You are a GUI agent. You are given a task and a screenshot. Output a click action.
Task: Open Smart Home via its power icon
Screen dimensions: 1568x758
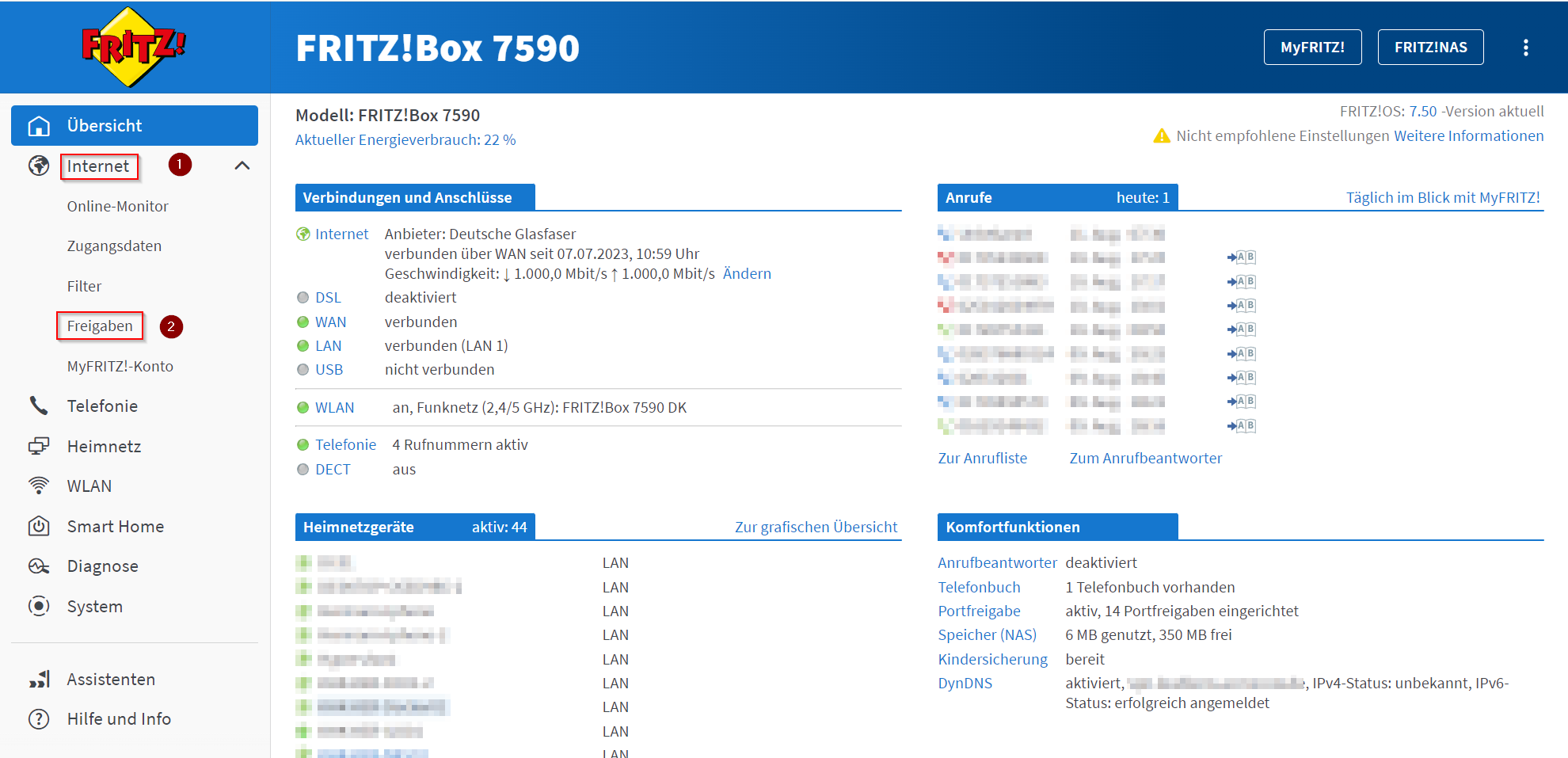[x=38, y=526]
